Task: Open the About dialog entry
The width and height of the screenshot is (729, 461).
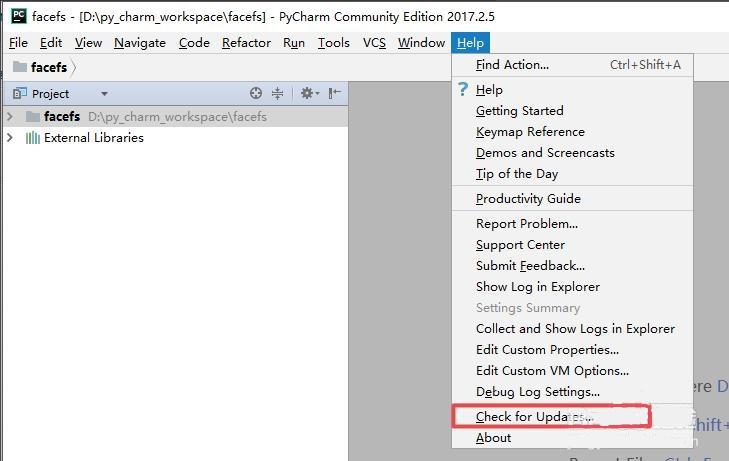Action: pyautogui.click(x=572, y=438)
